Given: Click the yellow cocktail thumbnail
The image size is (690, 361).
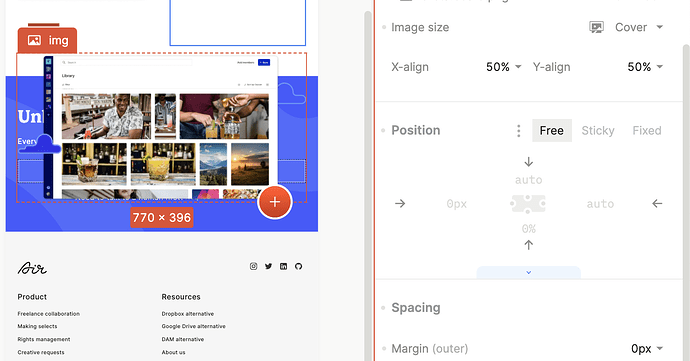Looking at the screenshot, I should click(163, 164).
